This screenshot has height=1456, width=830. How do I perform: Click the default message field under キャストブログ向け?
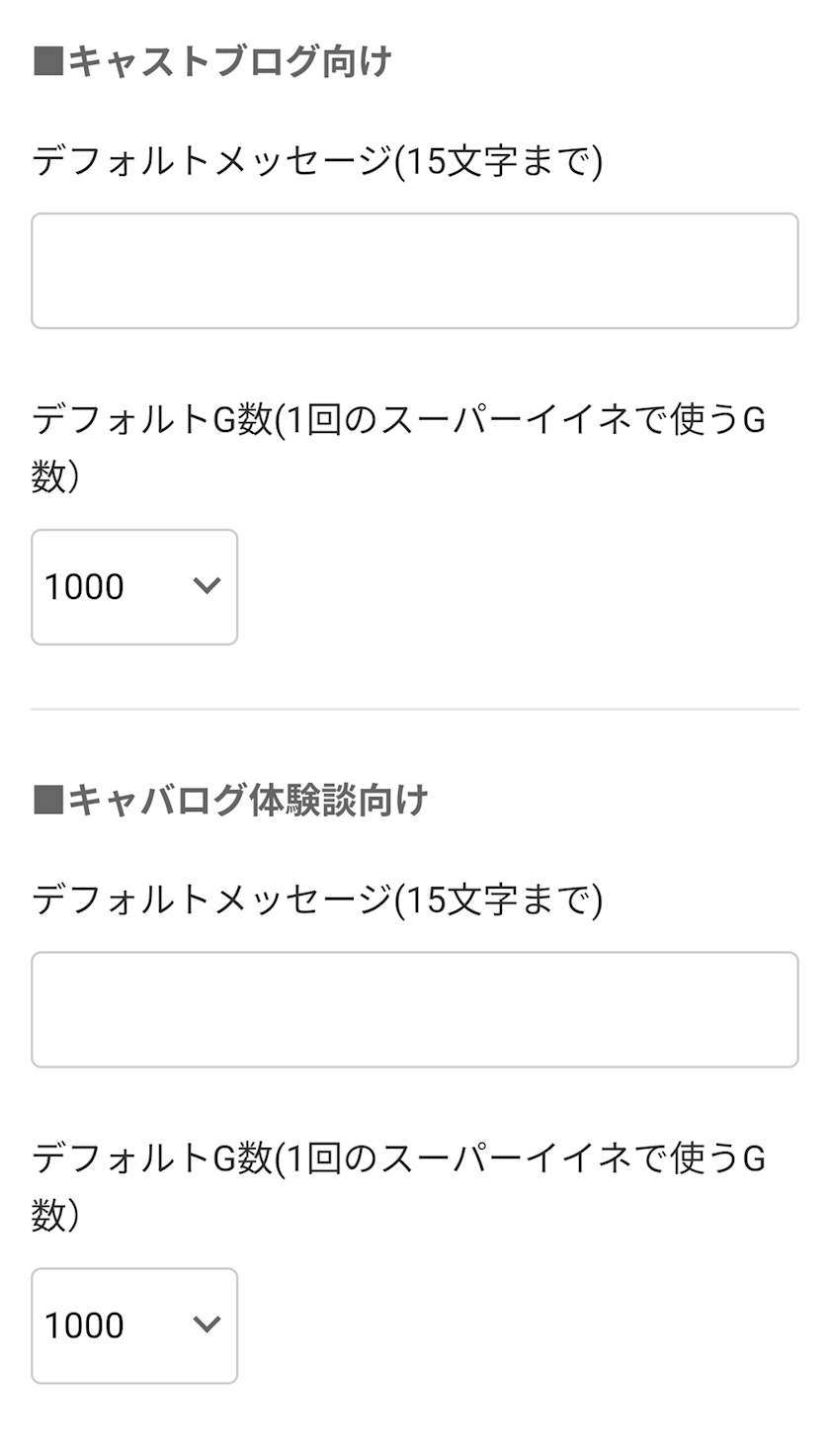tap(414, 271)
